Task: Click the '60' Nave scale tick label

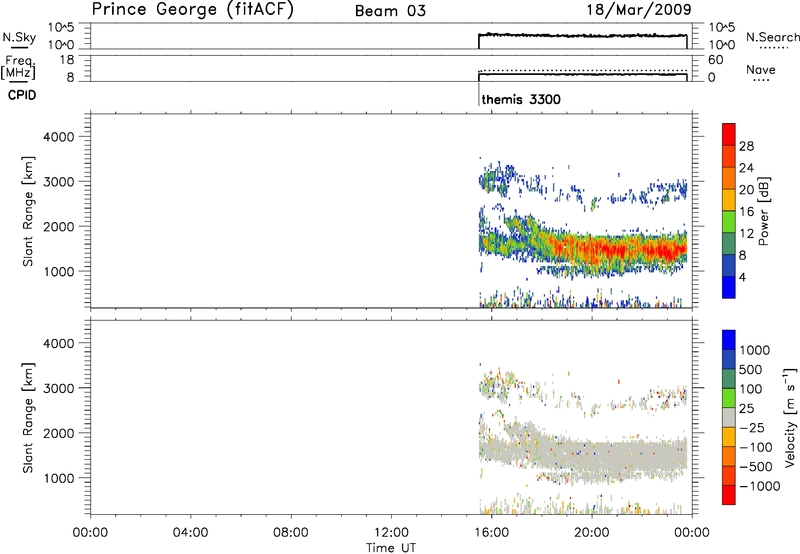Action: coord(715,60)
